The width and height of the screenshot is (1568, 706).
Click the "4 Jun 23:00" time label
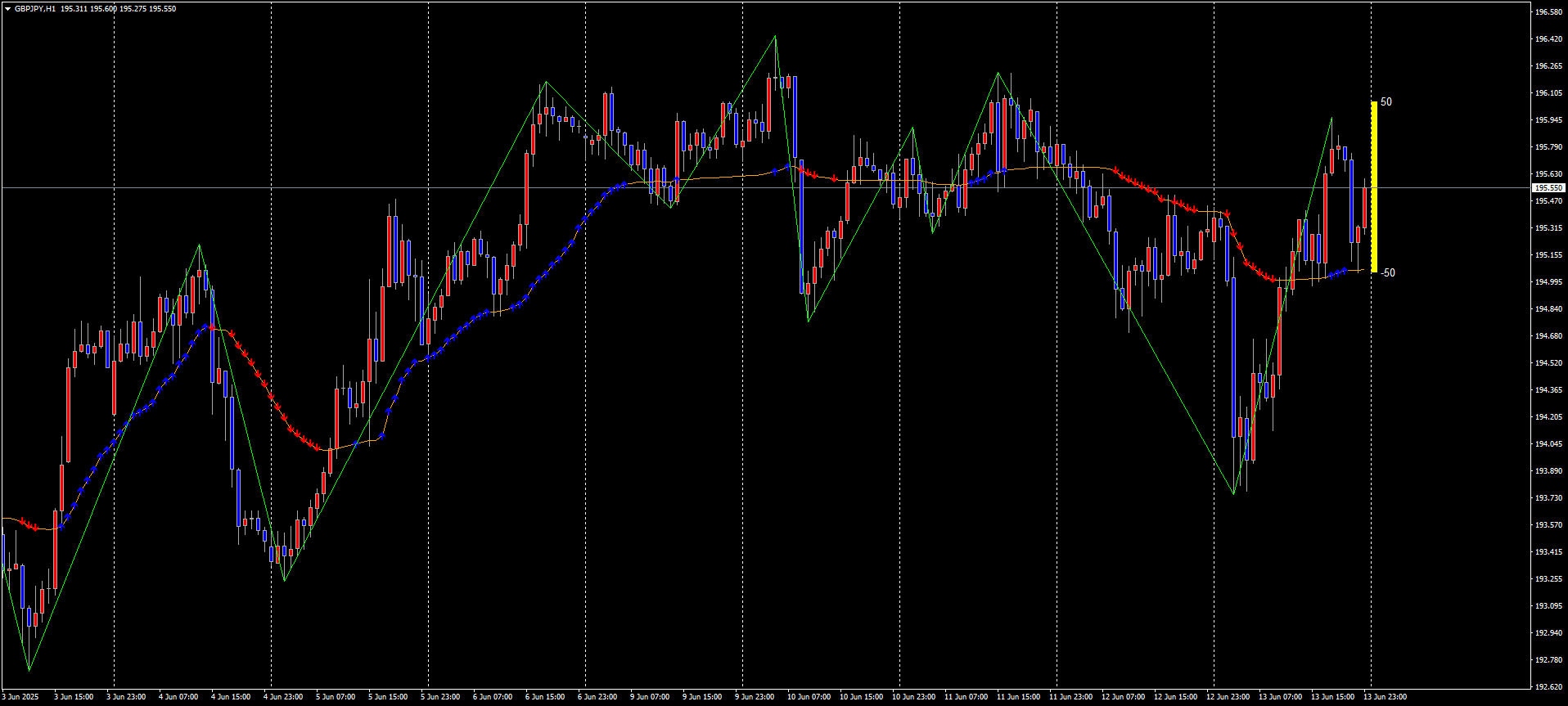(283, 697)
